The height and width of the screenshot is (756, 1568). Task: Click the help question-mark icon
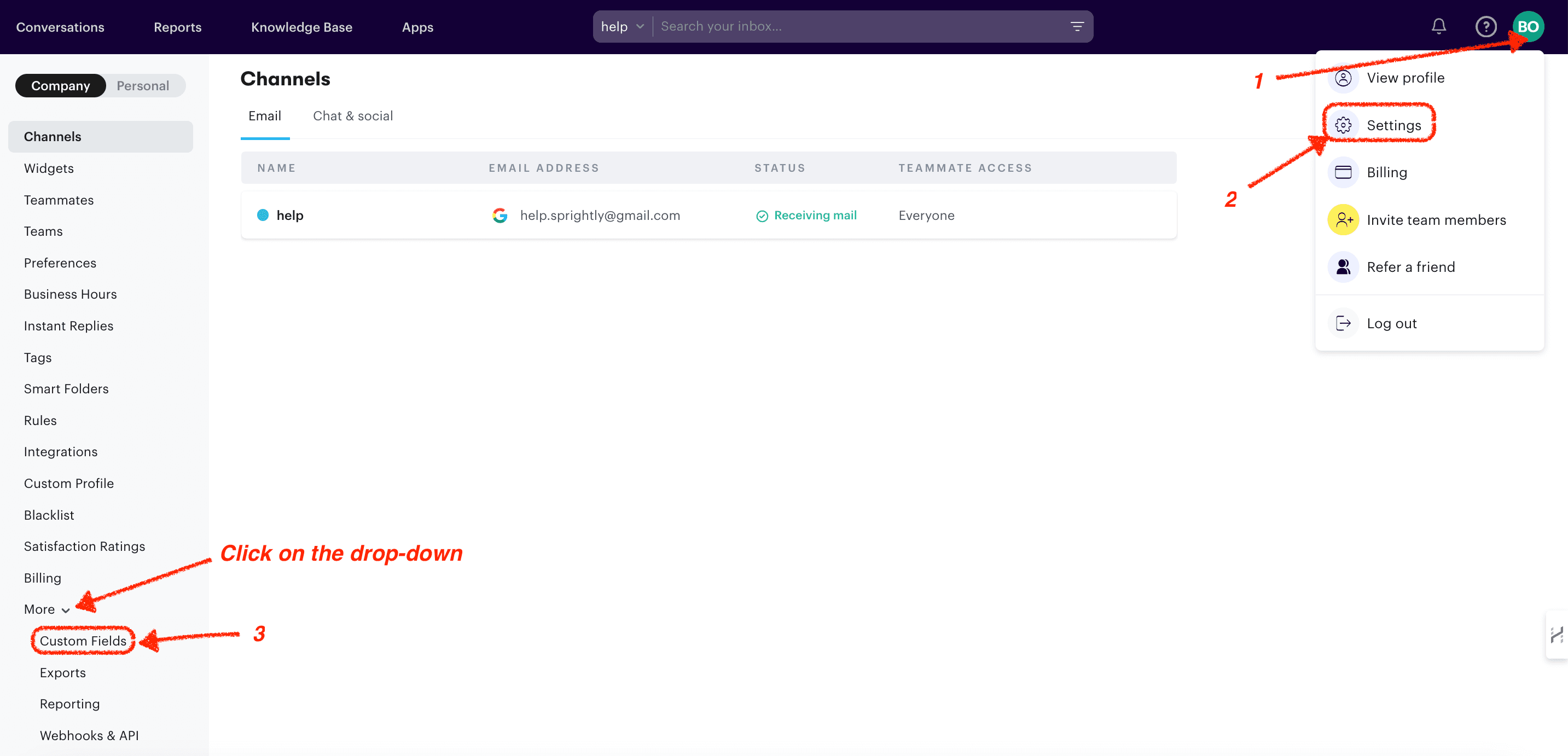pos(1486,26)
